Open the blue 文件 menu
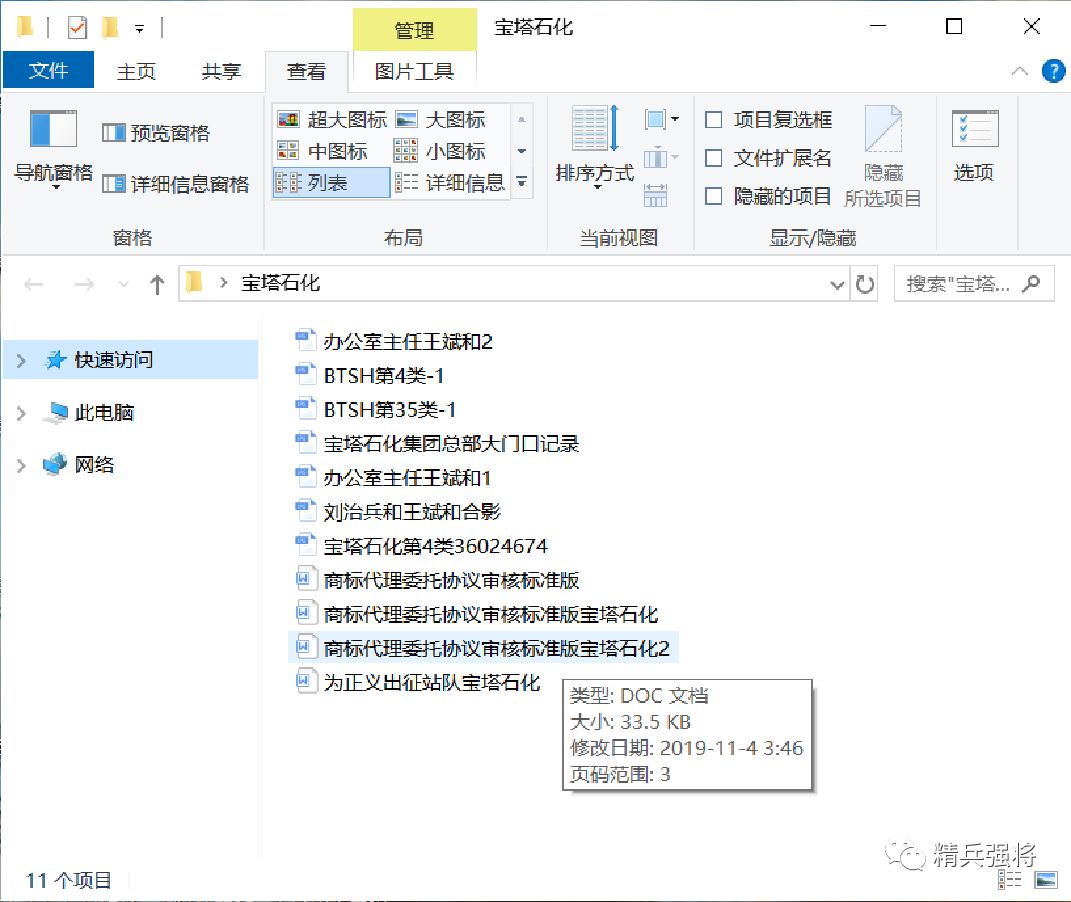The height and width of the screenshot is (902, 1071). pos(47,71)
